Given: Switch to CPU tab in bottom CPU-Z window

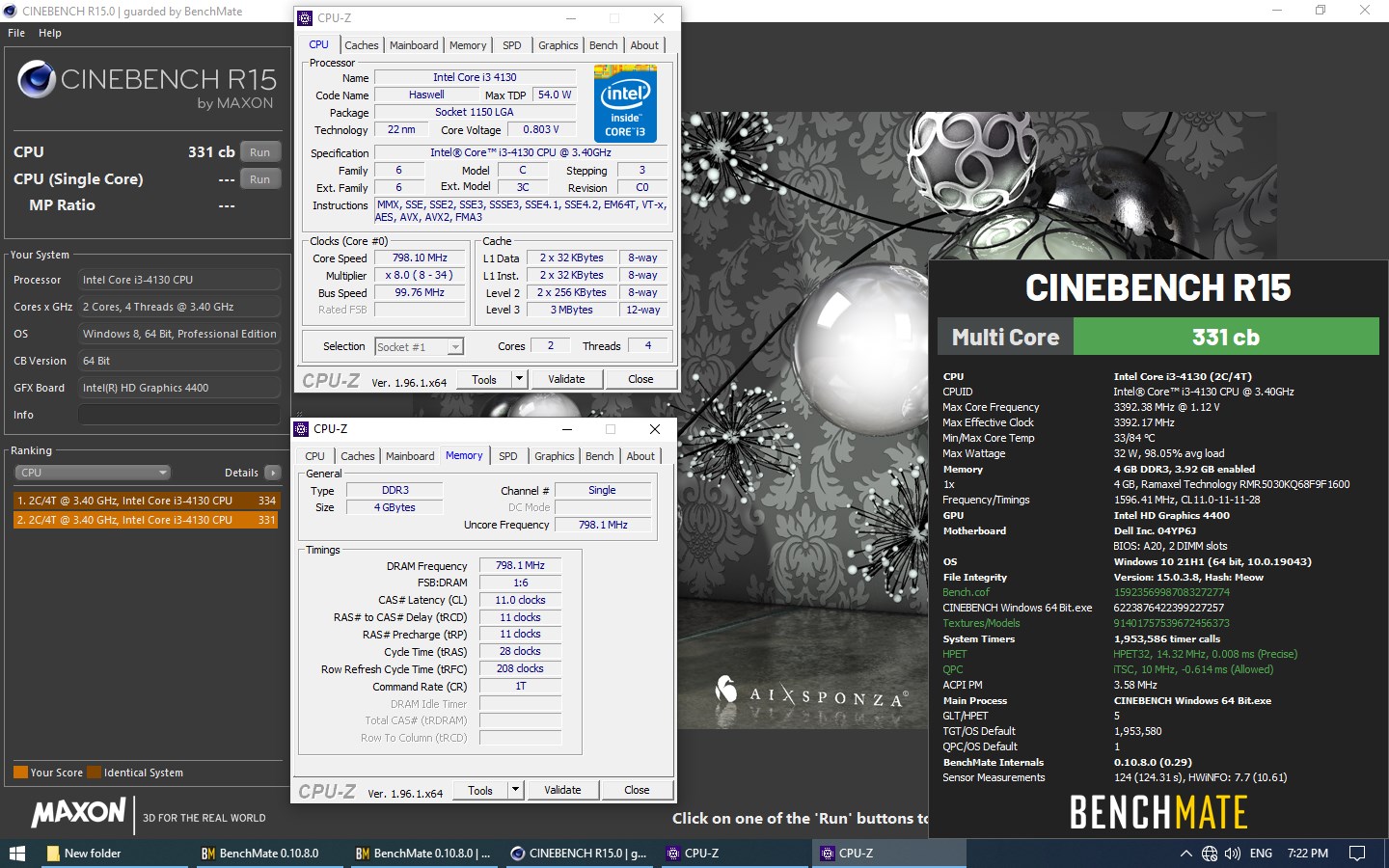Looking at the screenshot, I should coord(315,456).
